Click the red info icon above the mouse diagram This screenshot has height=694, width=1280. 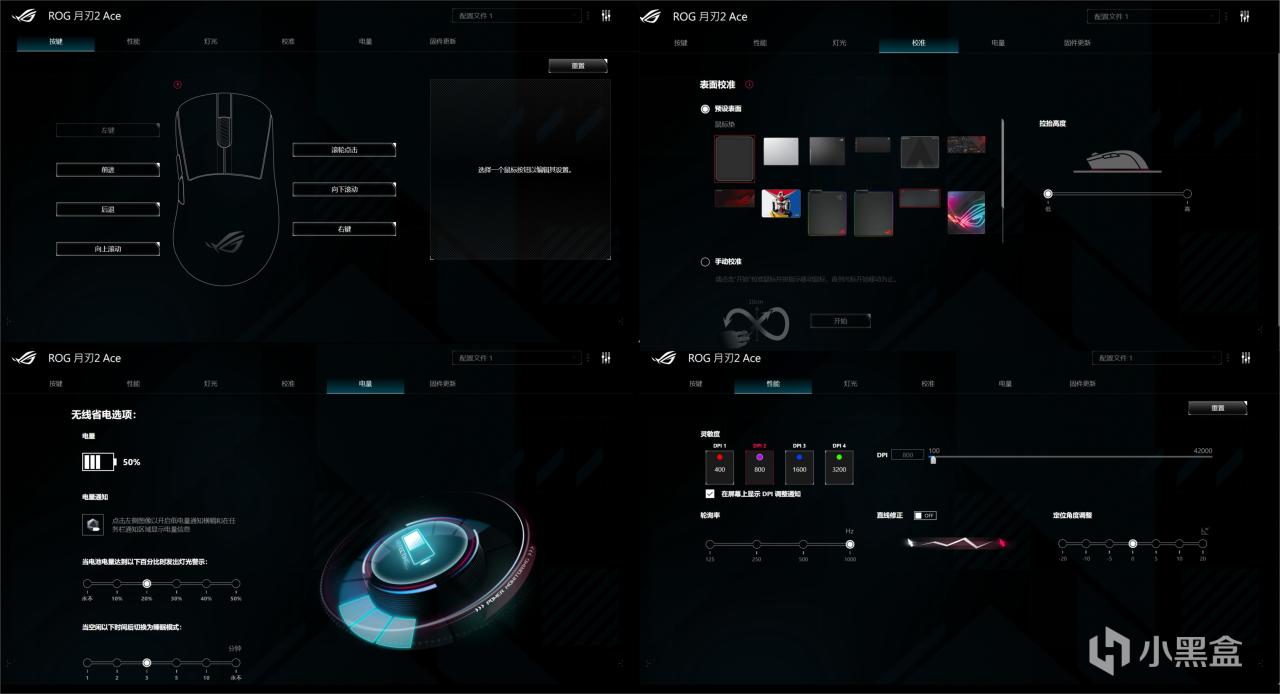(x=177, y=85)
